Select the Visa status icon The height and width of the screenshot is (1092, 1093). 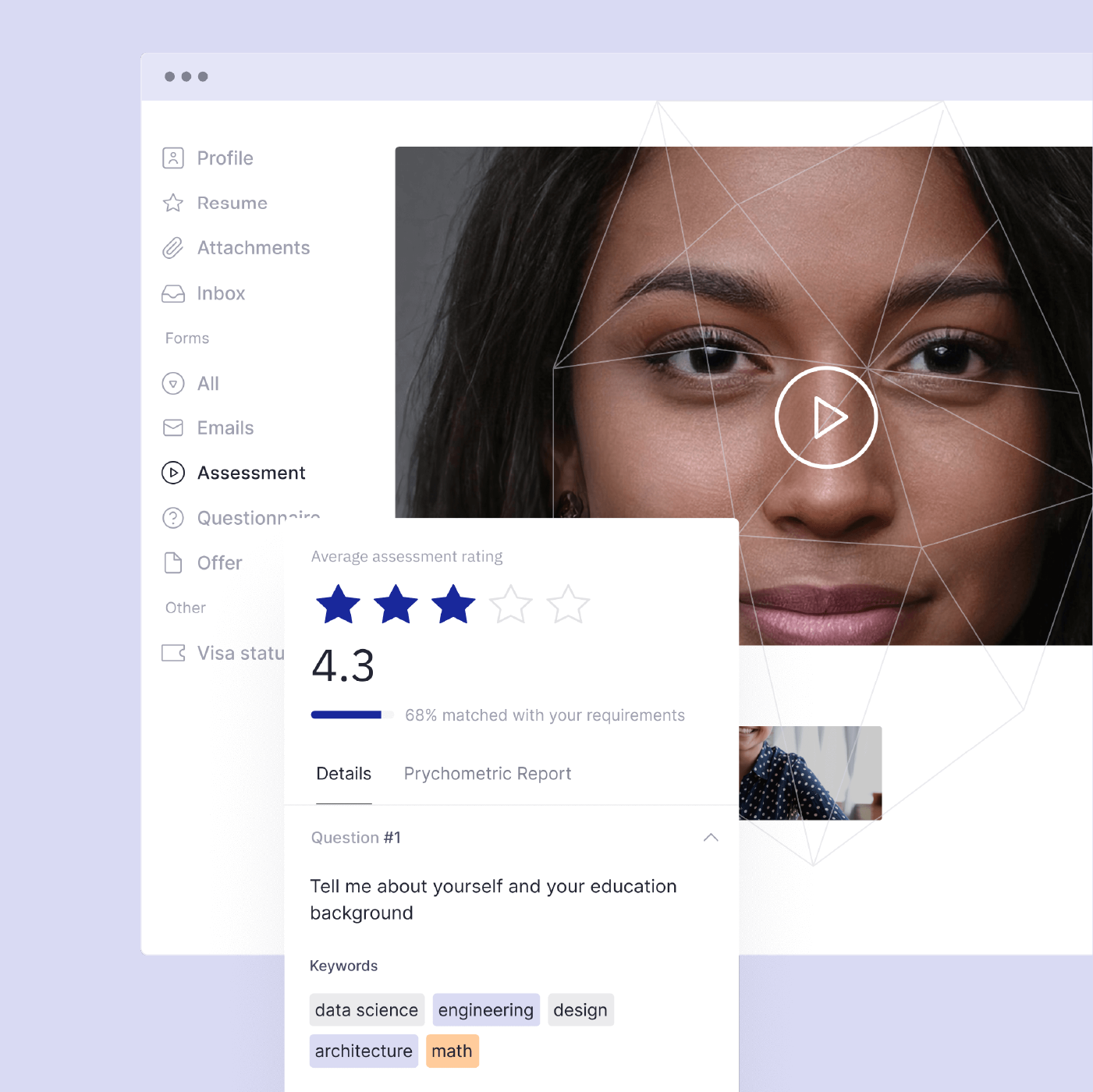point(172,653)
